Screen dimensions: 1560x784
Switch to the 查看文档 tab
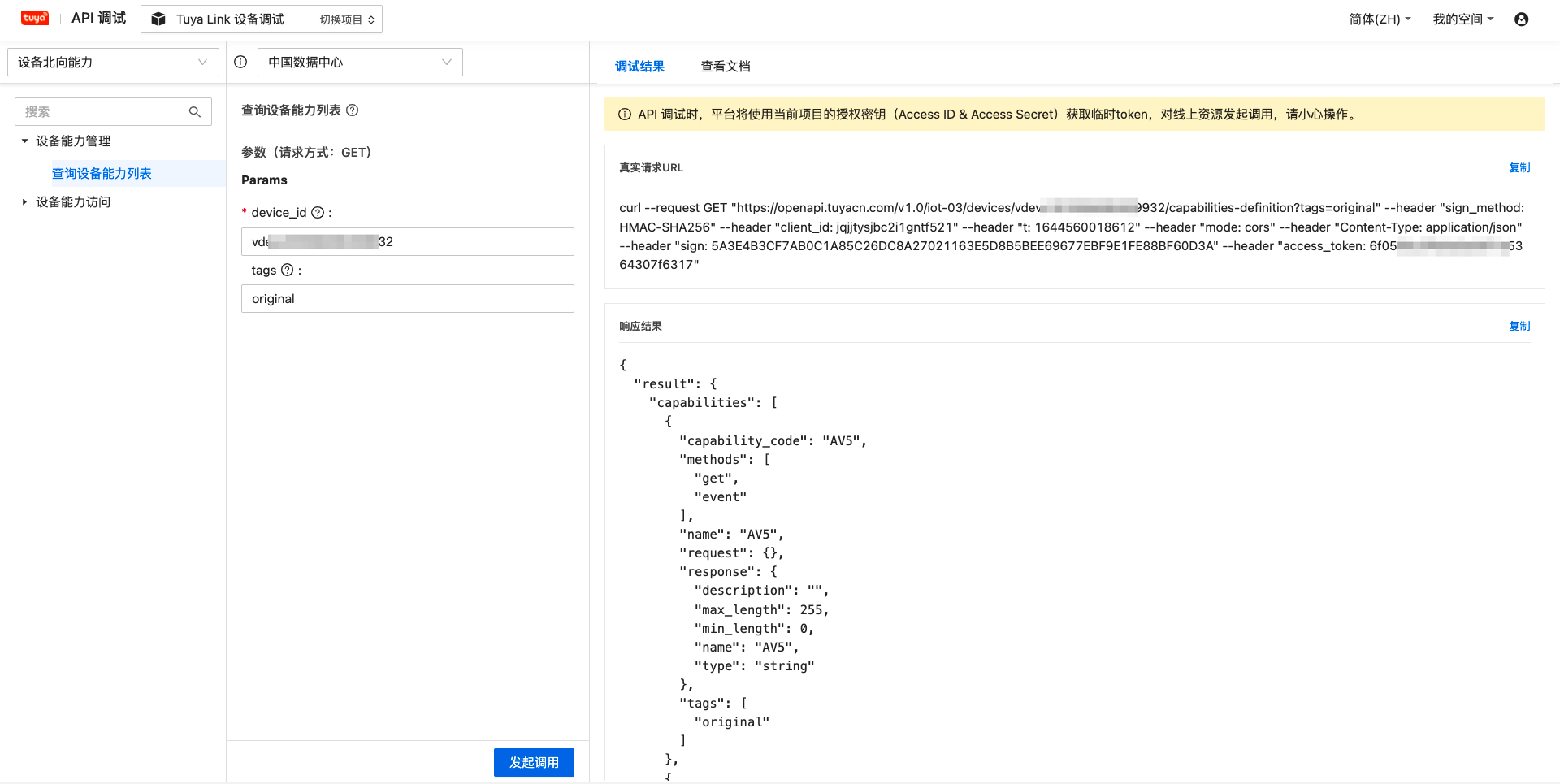[x=726, y=66]
